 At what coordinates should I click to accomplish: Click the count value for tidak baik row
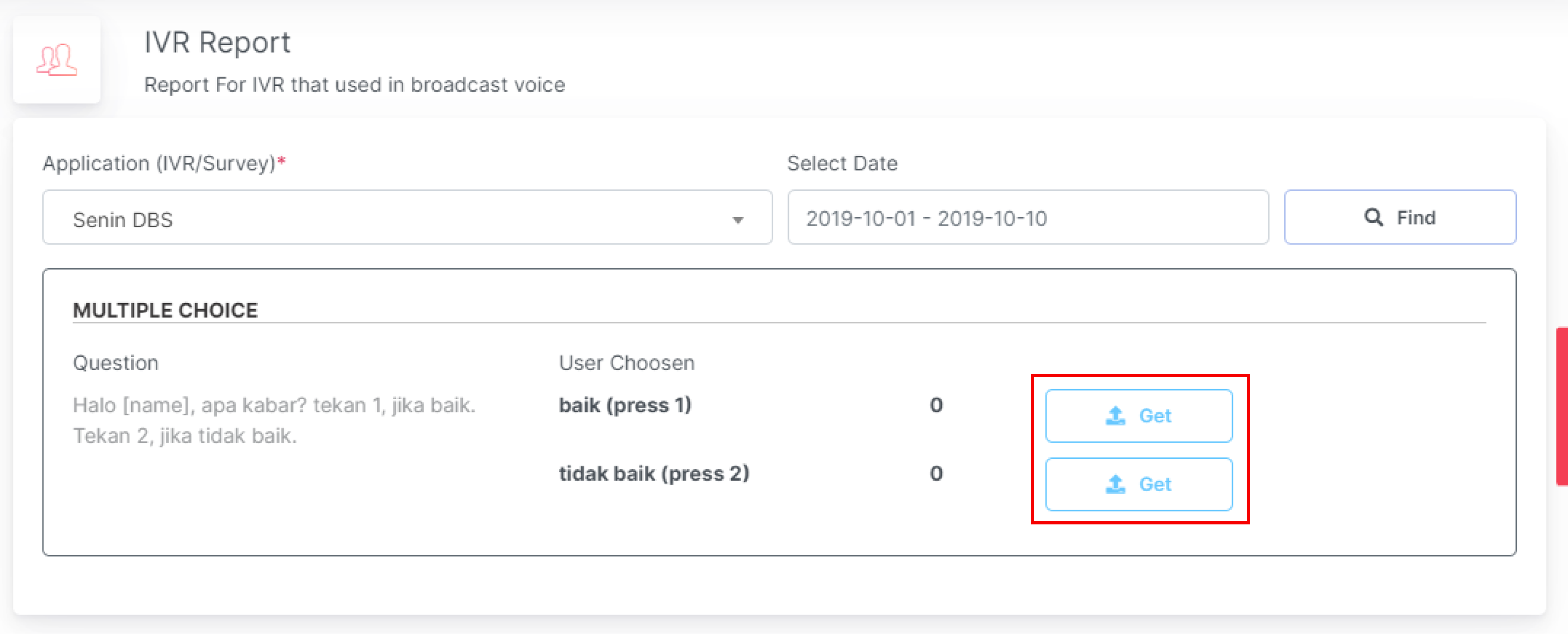935,473
